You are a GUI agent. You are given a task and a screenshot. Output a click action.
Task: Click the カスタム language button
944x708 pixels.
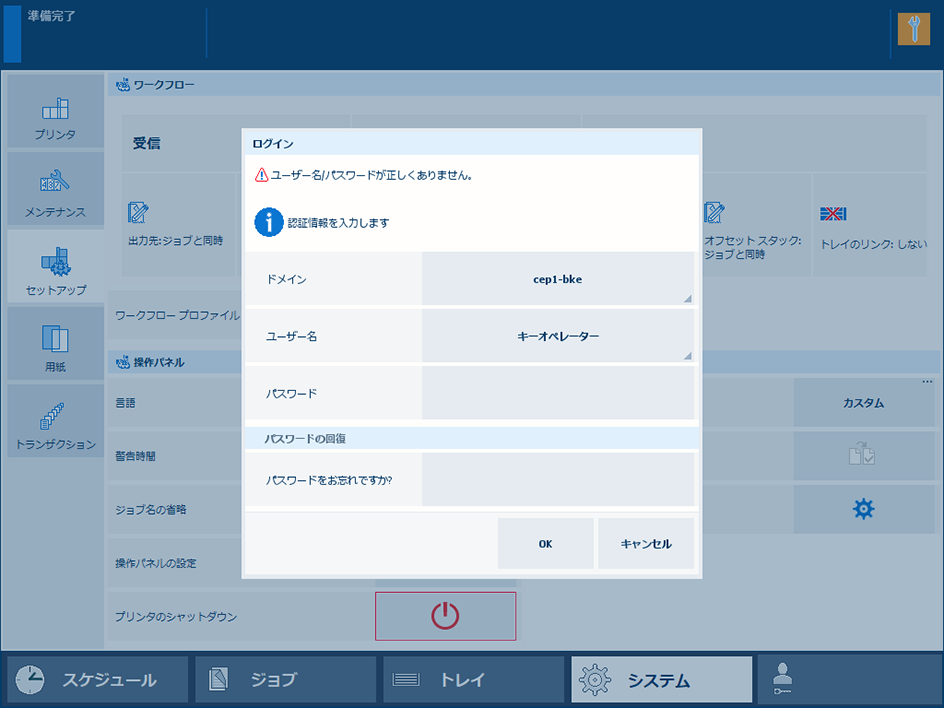pyautogui.click(x=863, y=403)
